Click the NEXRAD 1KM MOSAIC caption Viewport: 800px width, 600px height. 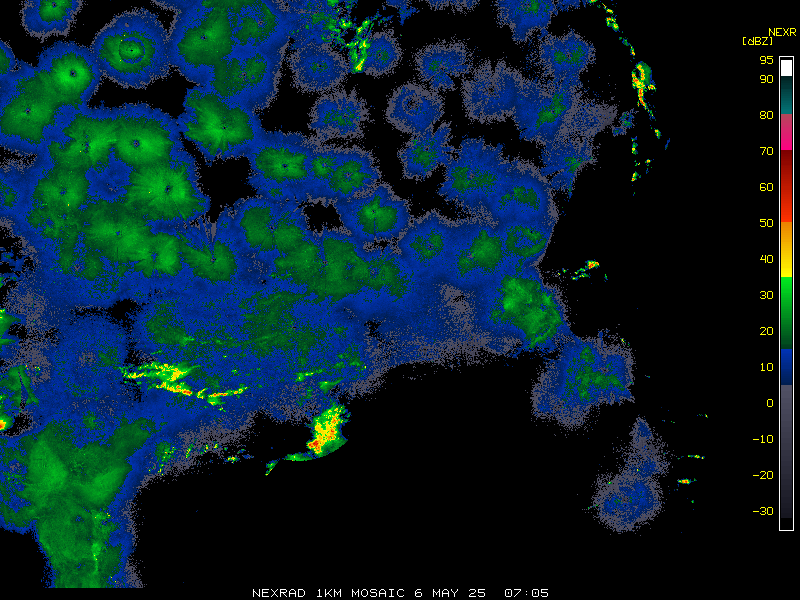(329, 593)
